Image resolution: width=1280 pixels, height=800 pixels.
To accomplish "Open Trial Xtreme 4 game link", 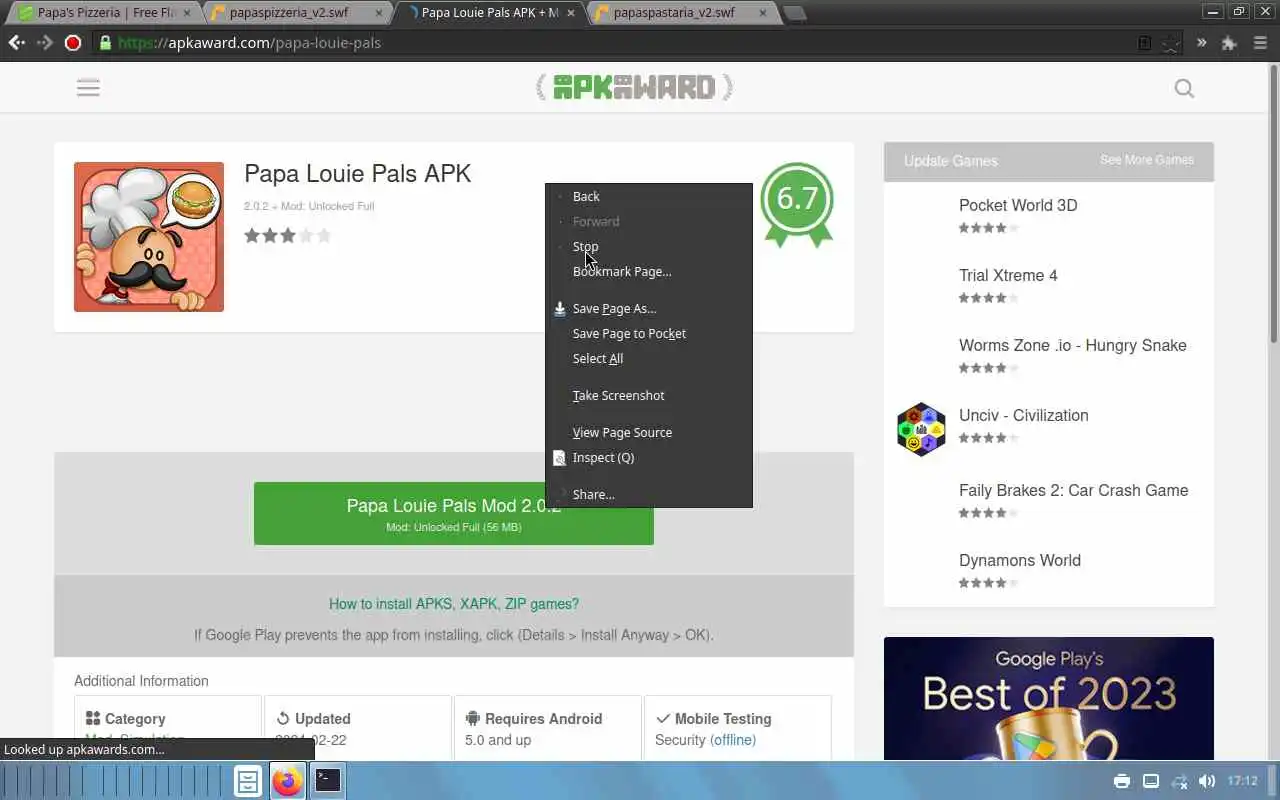I will (x=1008, y=275).
